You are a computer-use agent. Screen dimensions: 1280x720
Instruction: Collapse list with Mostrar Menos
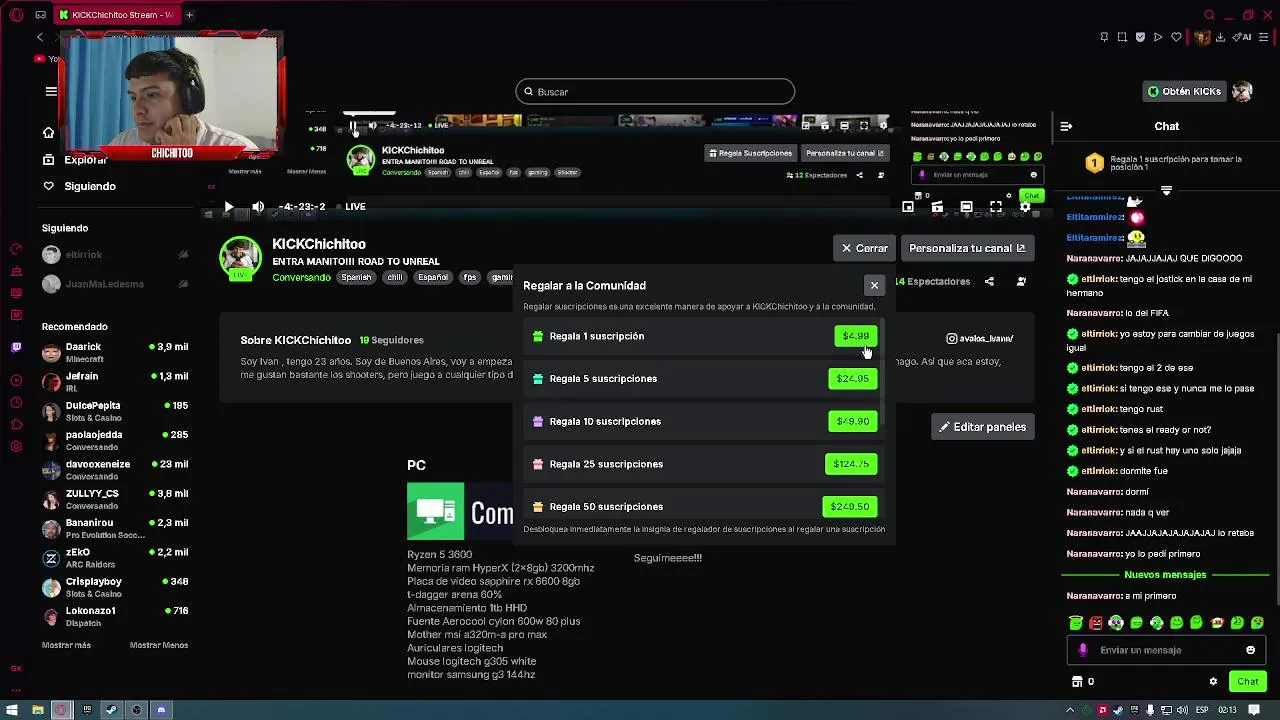click(159, 645)
